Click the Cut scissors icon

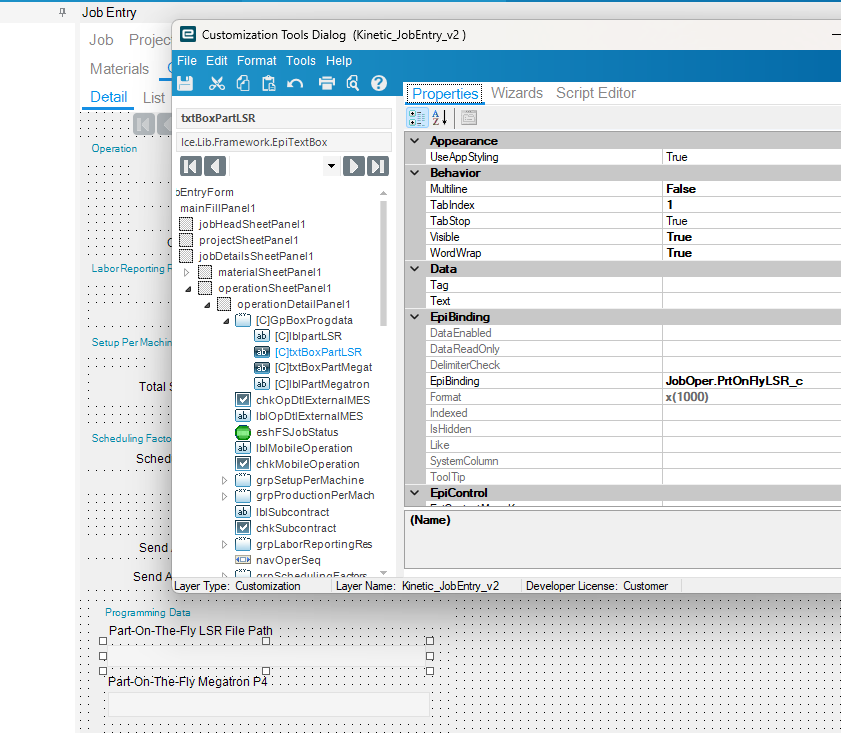(217, 83)
